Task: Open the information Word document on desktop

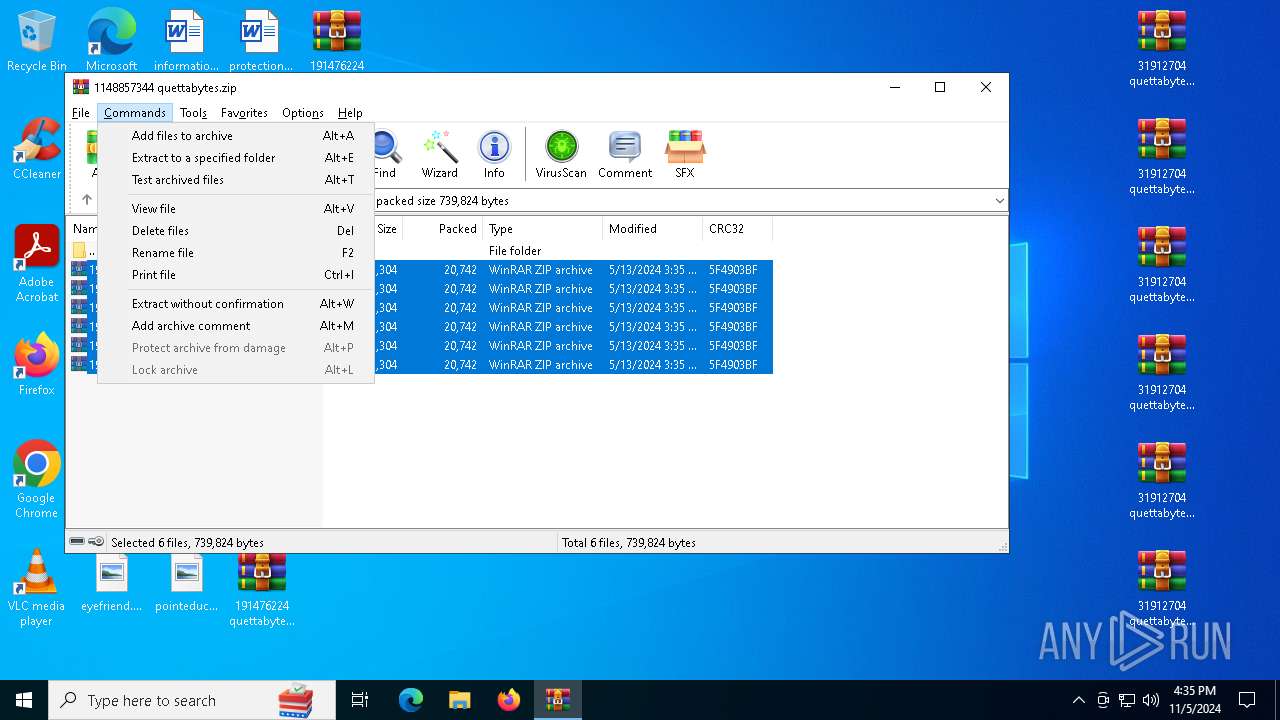Action: point(186,41)
